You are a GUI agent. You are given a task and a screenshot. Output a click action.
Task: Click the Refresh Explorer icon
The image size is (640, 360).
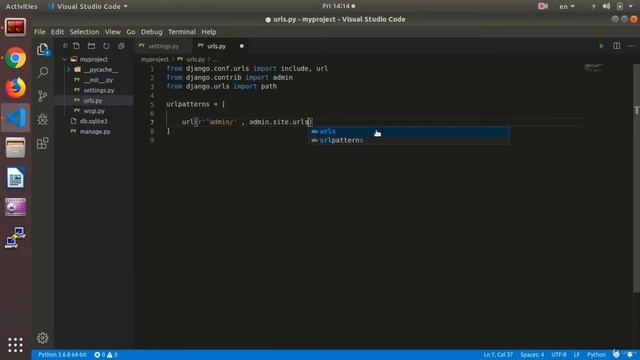[106, 46]
